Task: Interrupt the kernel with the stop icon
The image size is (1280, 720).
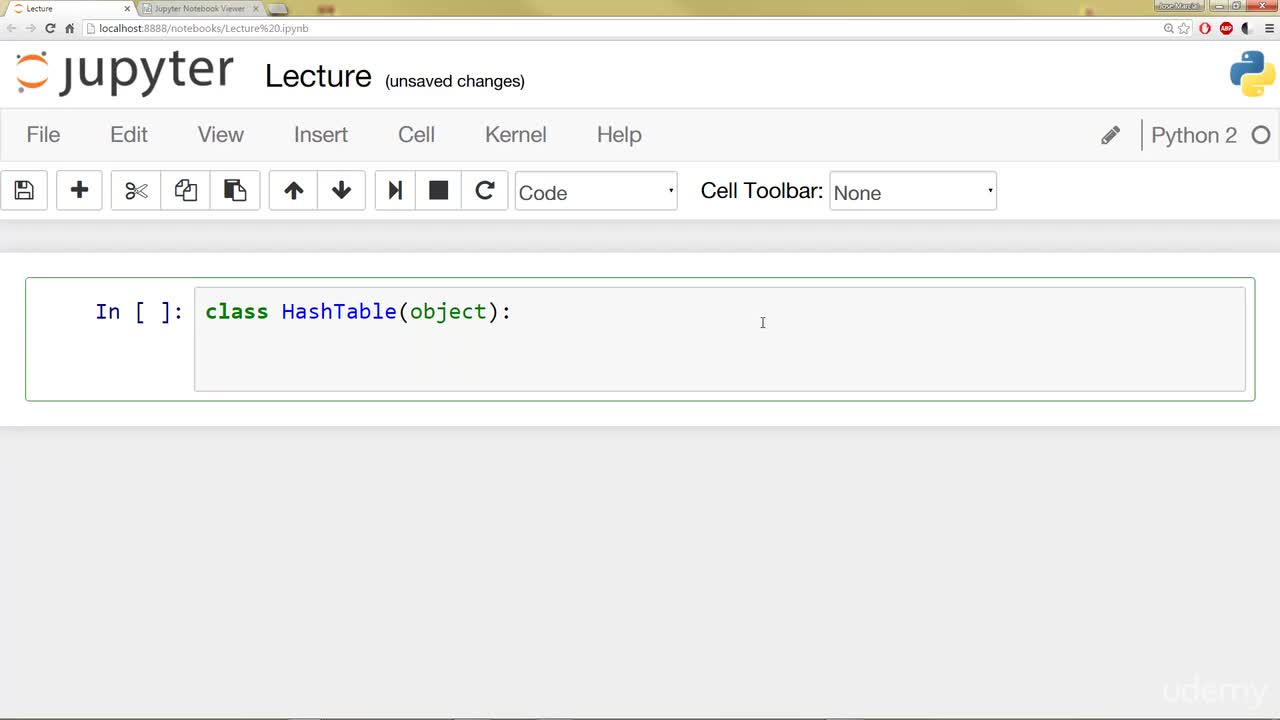Action: click(438, 190)
